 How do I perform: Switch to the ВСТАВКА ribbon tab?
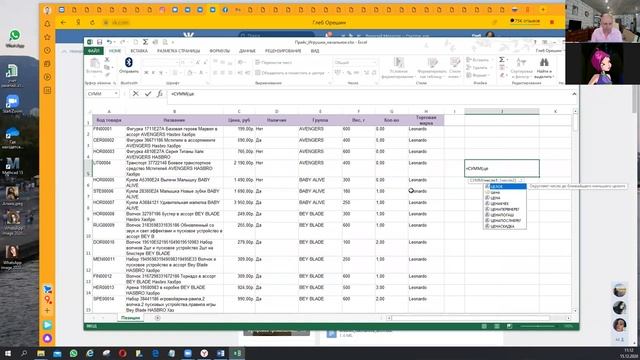pyautogui.click(x=139, y=51)
